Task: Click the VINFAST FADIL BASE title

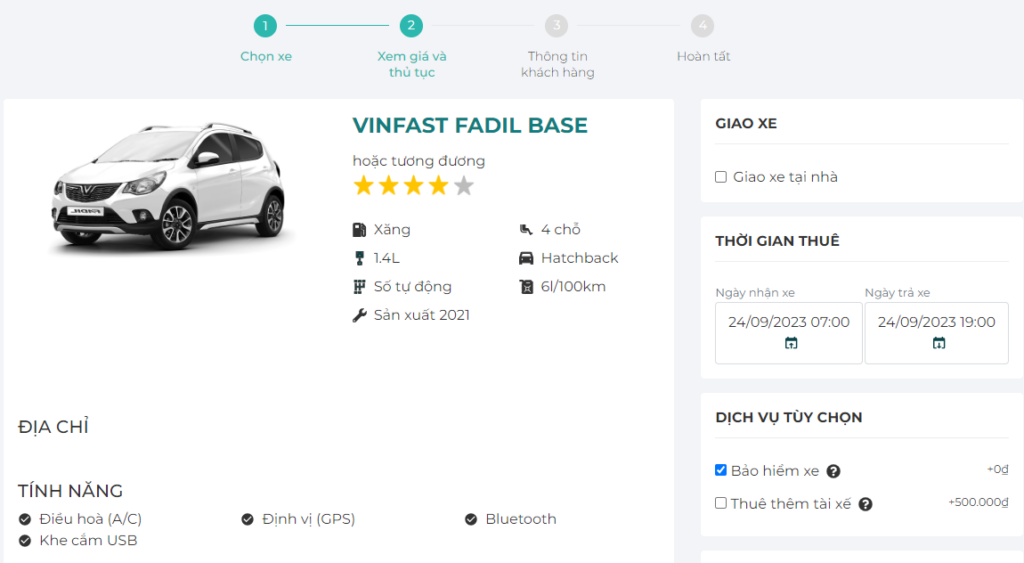Action: point(470,126)
